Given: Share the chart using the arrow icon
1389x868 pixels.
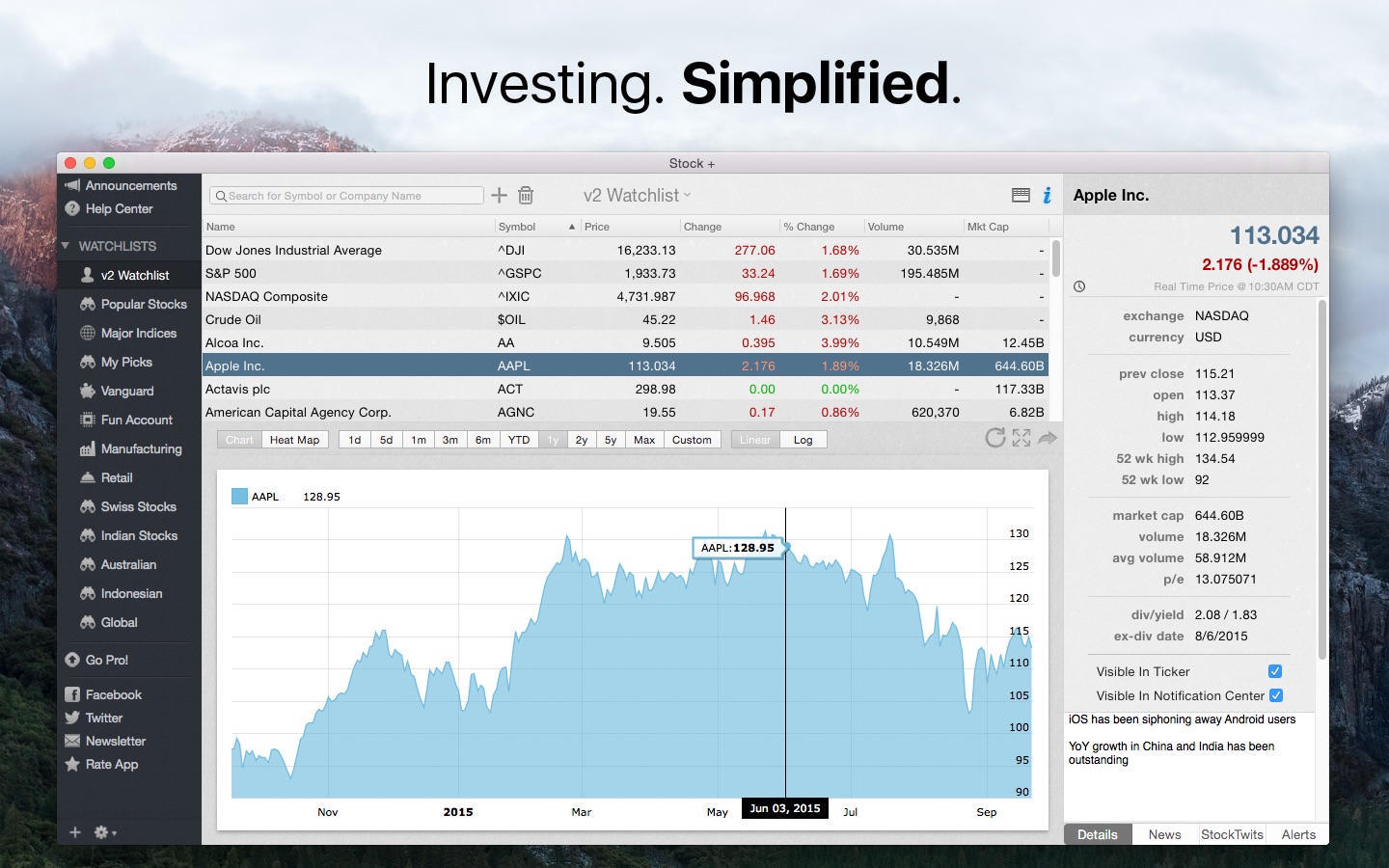Looking at the screenshot, I should click(1047, 439).
